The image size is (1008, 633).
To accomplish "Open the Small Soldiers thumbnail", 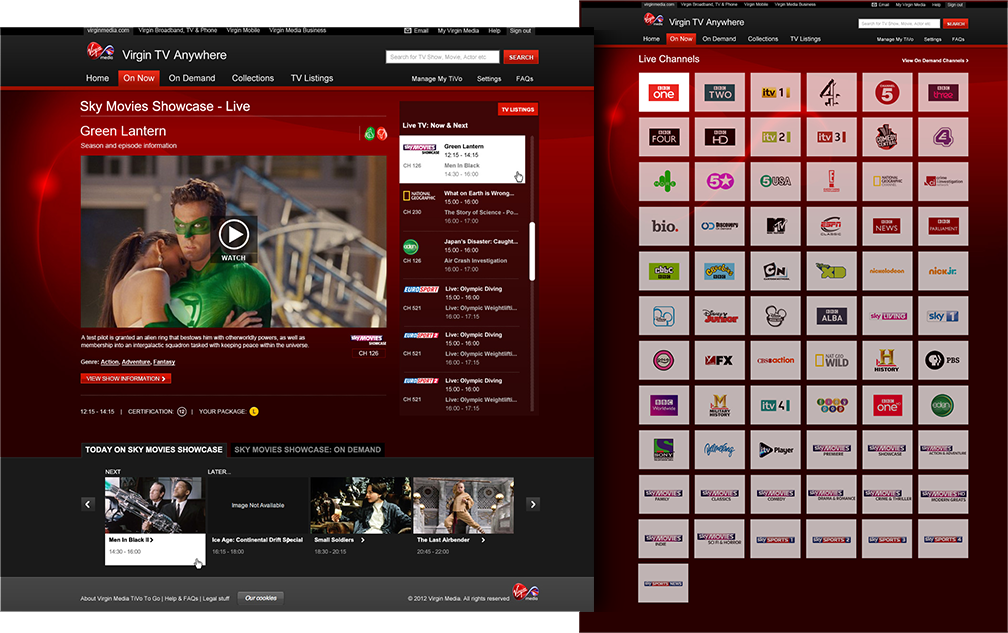I will (361, 505).
